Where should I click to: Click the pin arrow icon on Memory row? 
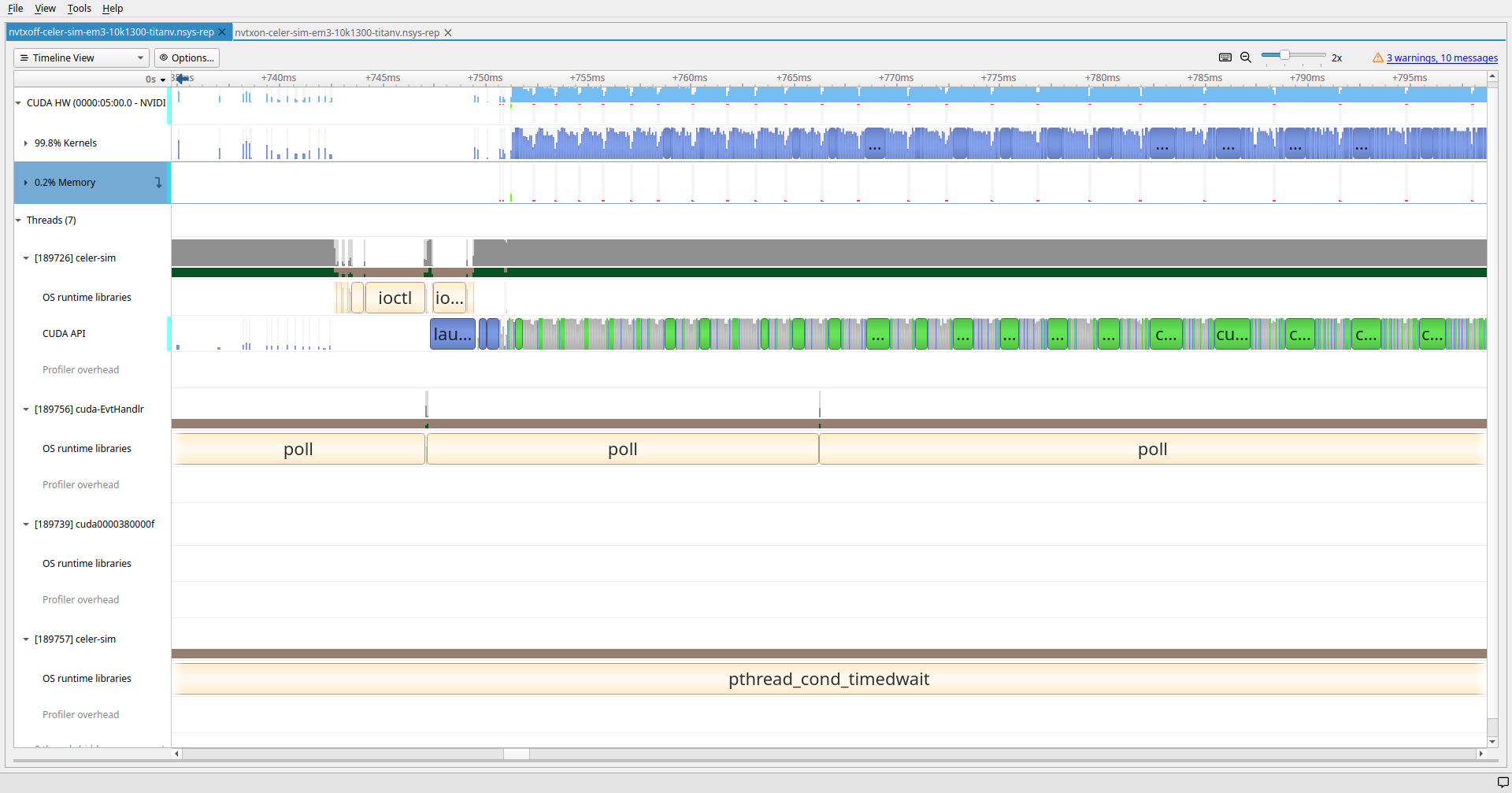(x=158, y=183)
